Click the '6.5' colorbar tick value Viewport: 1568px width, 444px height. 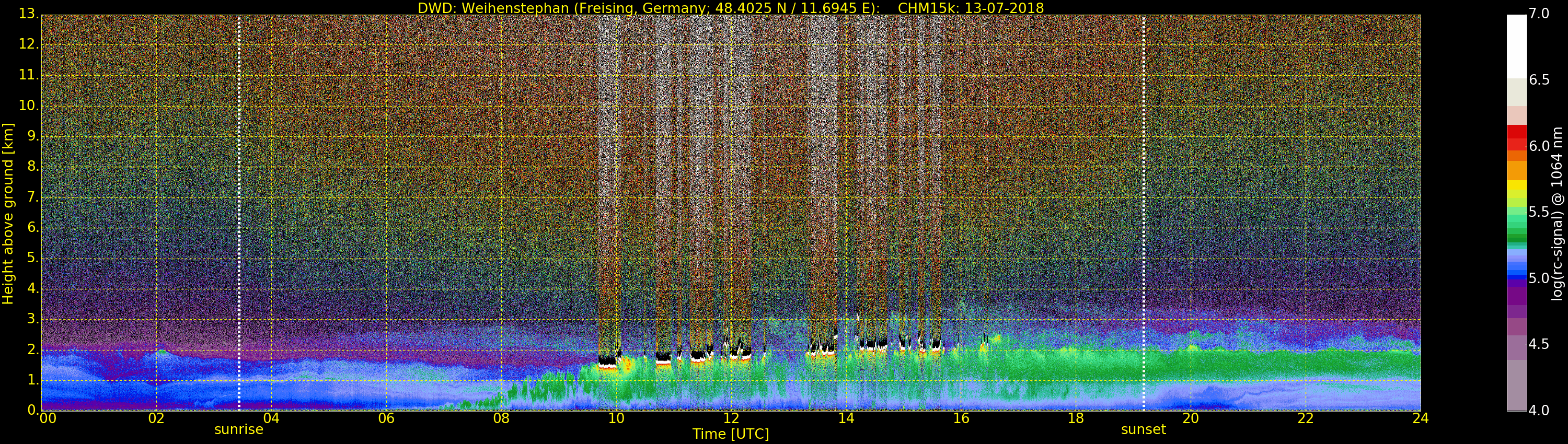[x=1539, y=80]
